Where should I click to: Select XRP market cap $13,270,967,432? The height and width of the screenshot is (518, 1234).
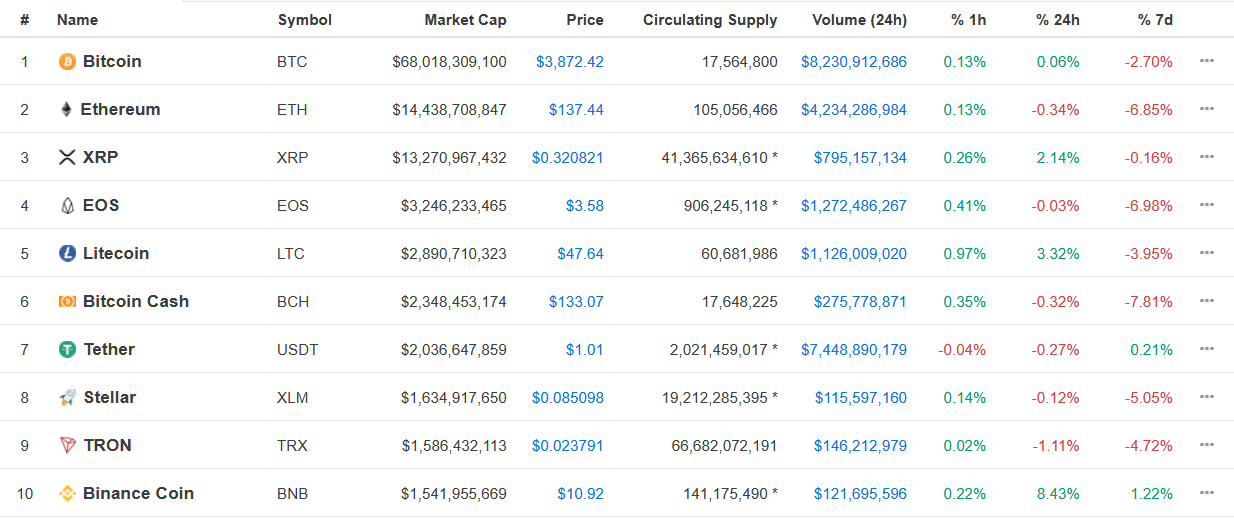pos(450,158)
